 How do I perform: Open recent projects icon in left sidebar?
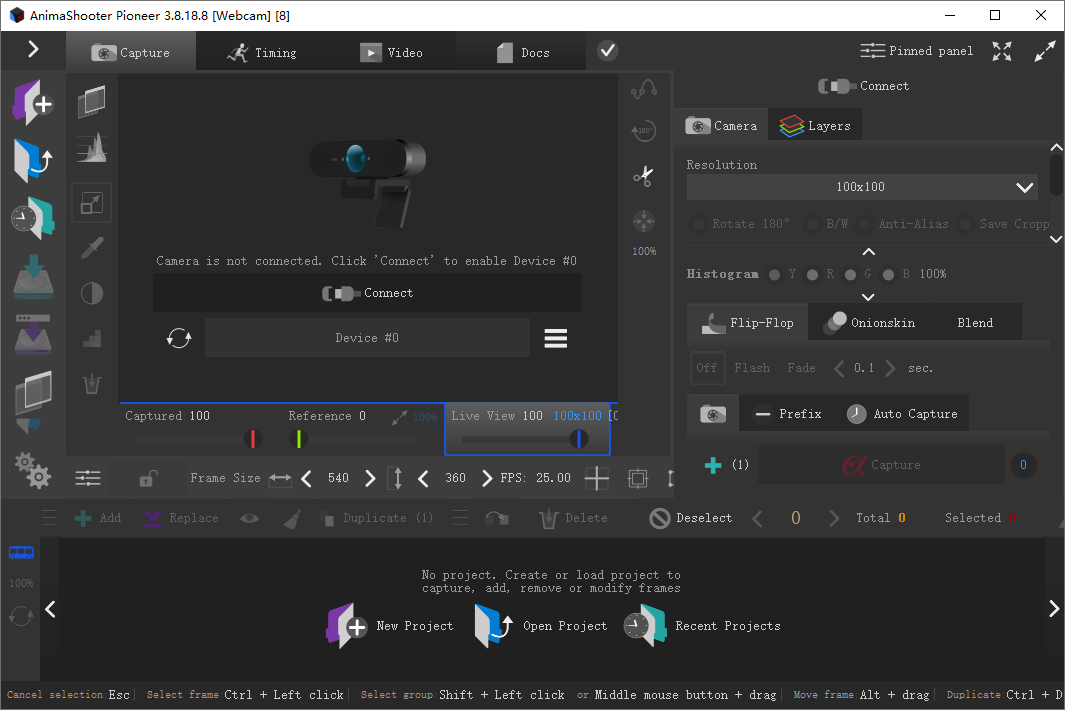point(33,218)
